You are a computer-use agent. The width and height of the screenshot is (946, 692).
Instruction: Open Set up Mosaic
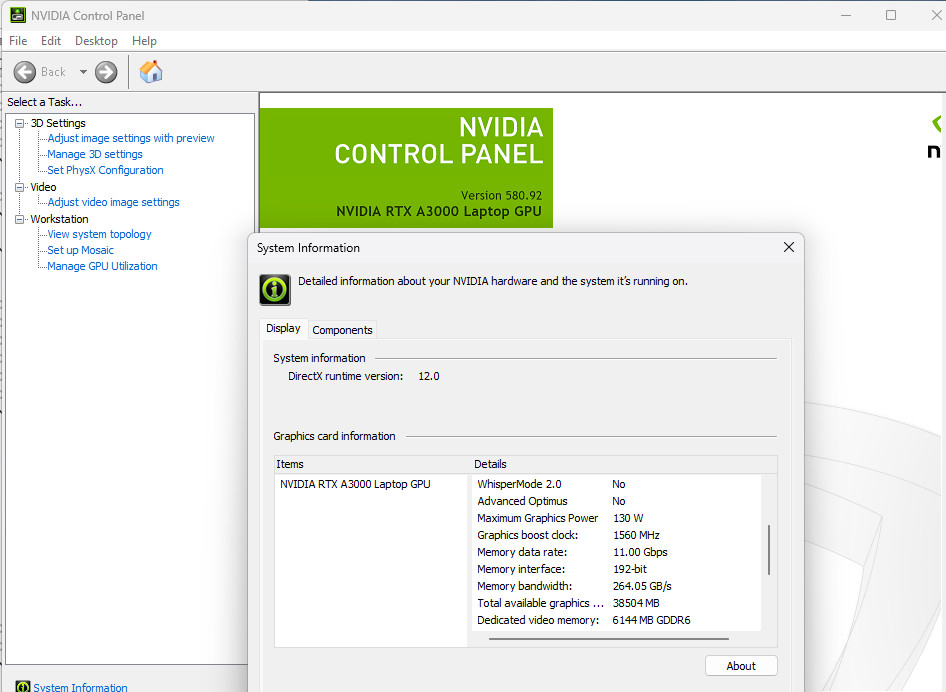point(80,250)
